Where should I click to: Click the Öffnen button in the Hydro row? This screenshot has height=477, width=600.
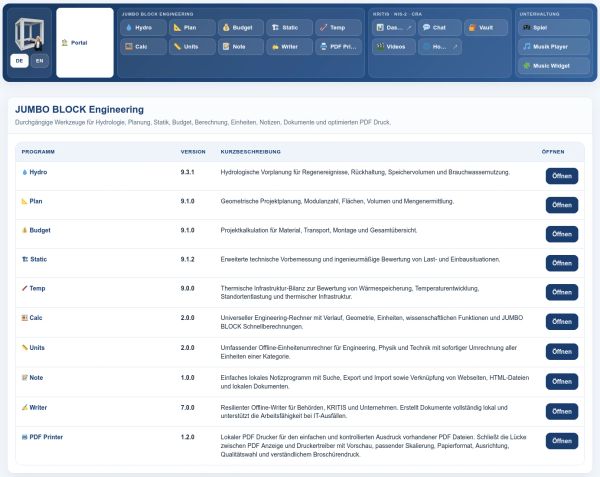[x=562, y=176]
